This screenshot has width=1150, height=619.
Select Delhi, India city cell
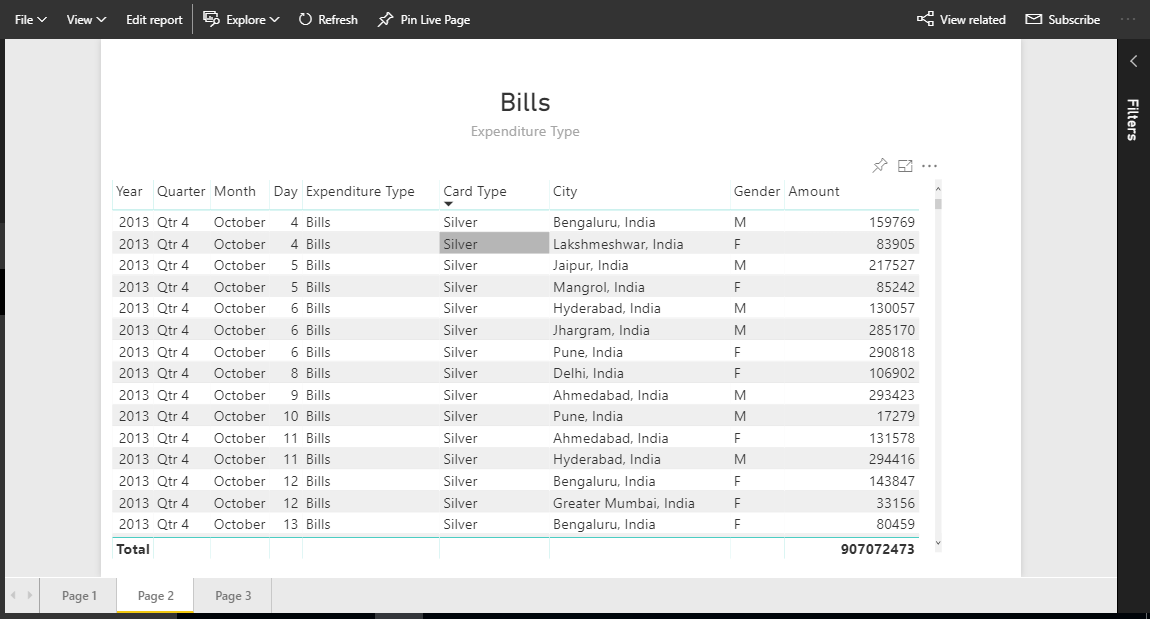[x=640, y=373]
